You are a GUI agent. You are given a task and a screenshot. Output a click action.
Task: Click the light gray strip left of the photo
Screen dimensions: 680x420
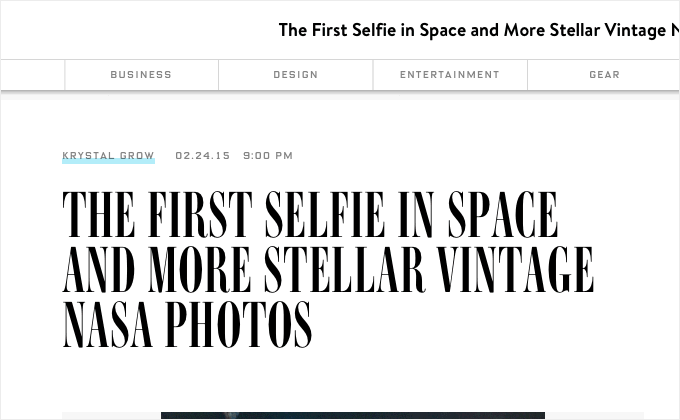tap(110, 416)
